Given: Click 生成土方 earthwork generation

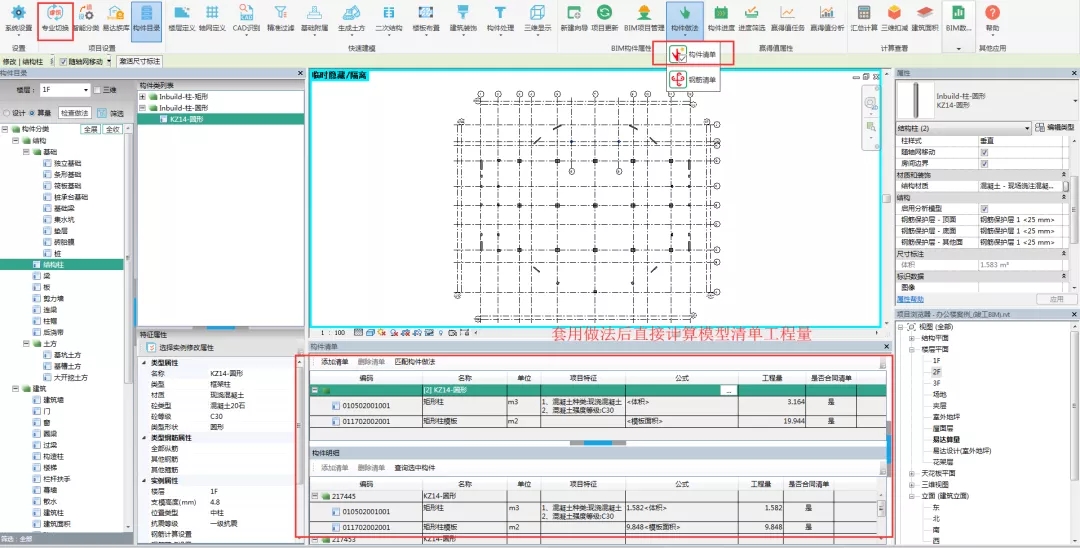Looking at the screenshot, I should coord(351,19).
